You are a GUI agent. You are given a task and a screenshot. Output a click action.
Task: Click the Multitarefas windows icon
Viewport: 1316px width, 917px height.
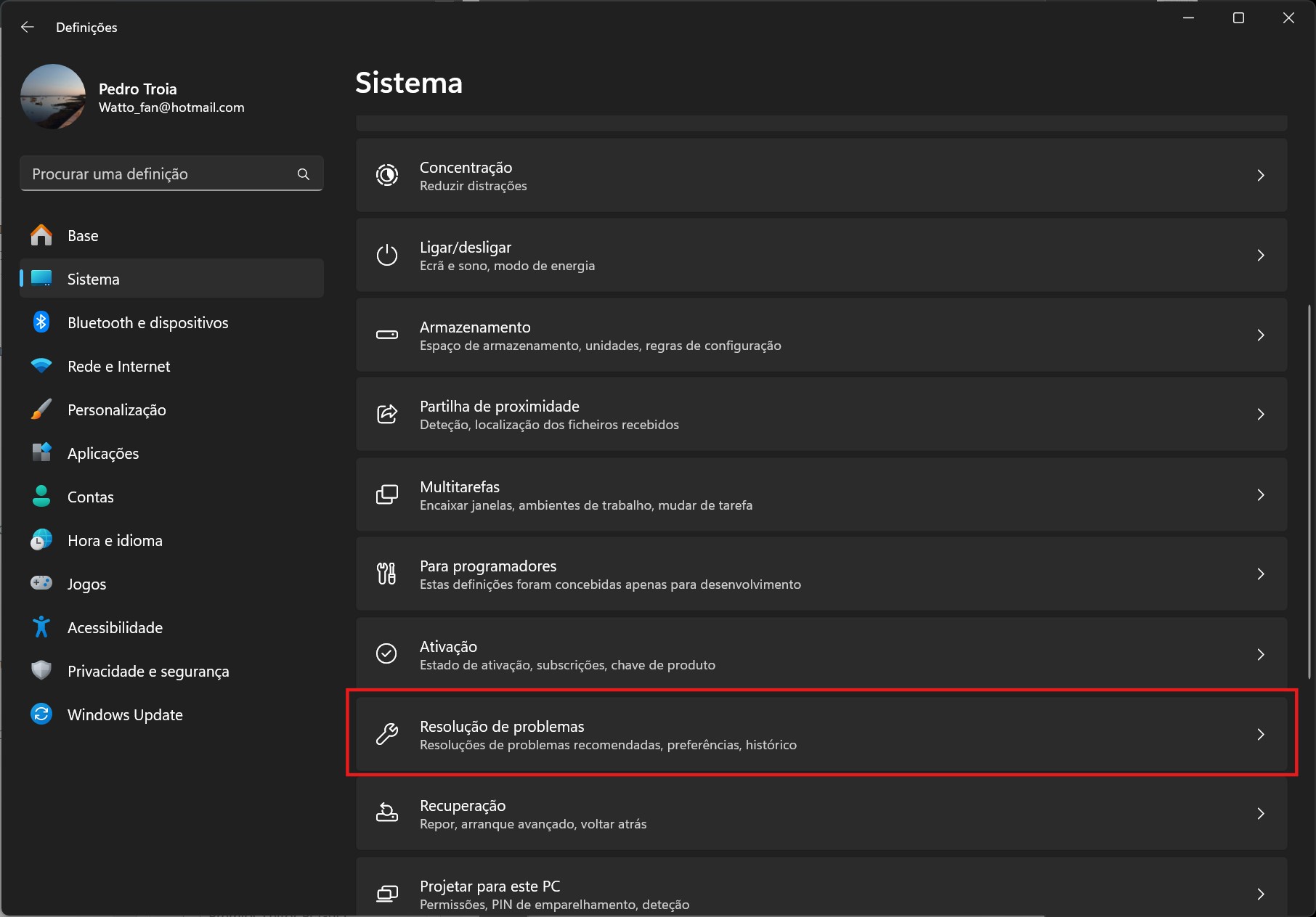[387, 494]
